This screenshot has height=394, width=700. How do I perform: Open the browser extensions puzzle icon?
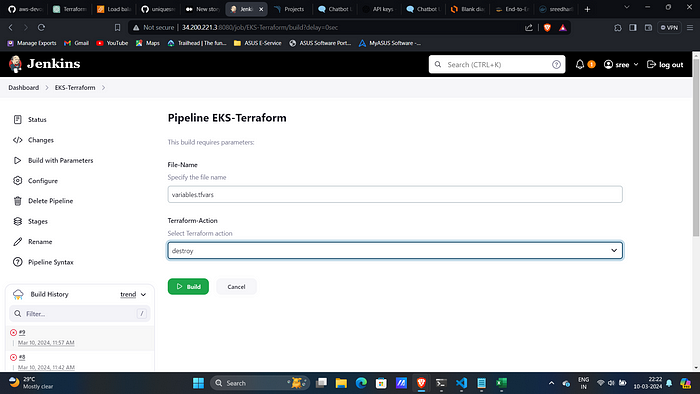(618, 27)
